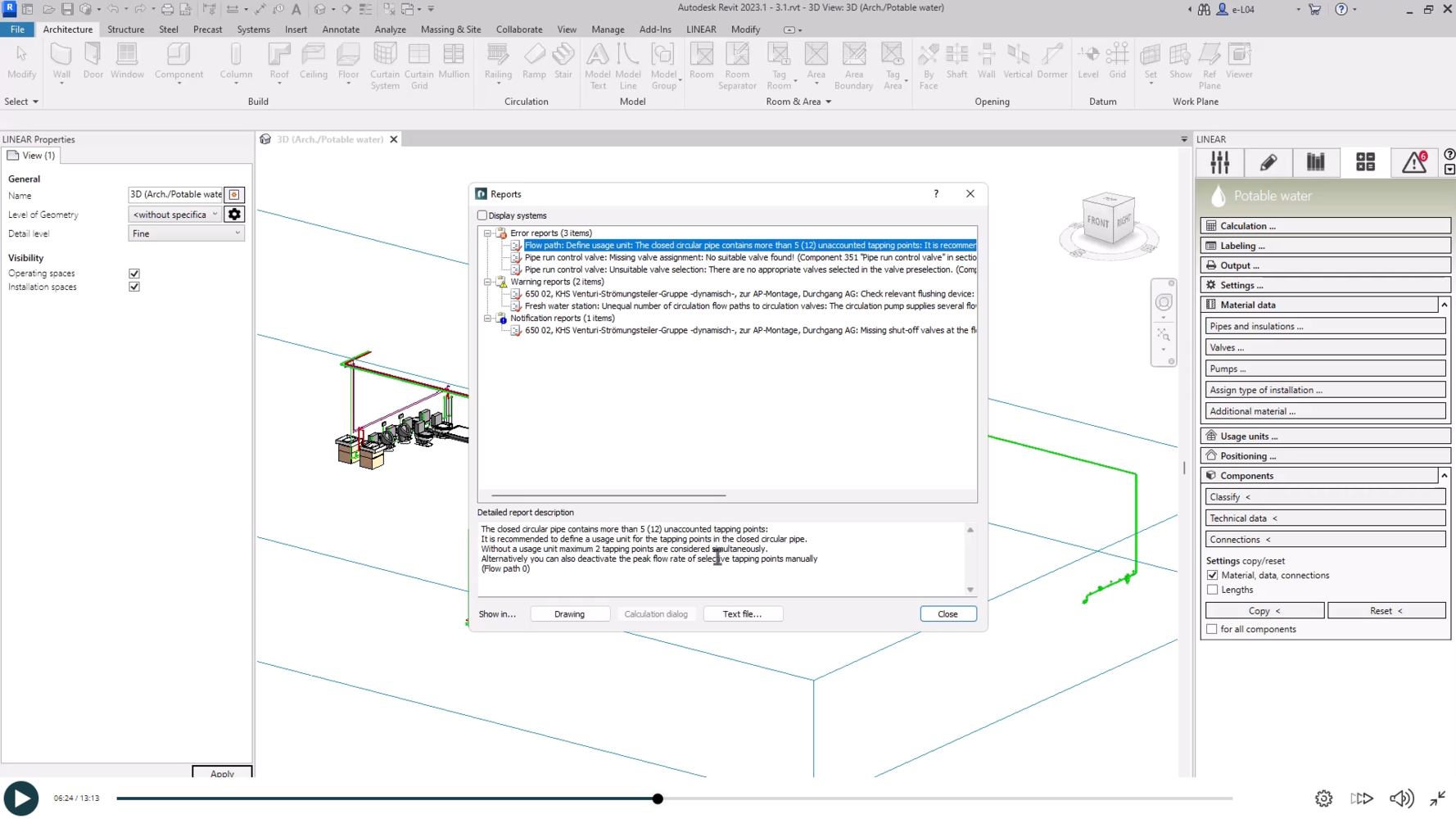The image size is (1456, 819).
Task: Check the Lengths option
Action: tap(1212, 590)
